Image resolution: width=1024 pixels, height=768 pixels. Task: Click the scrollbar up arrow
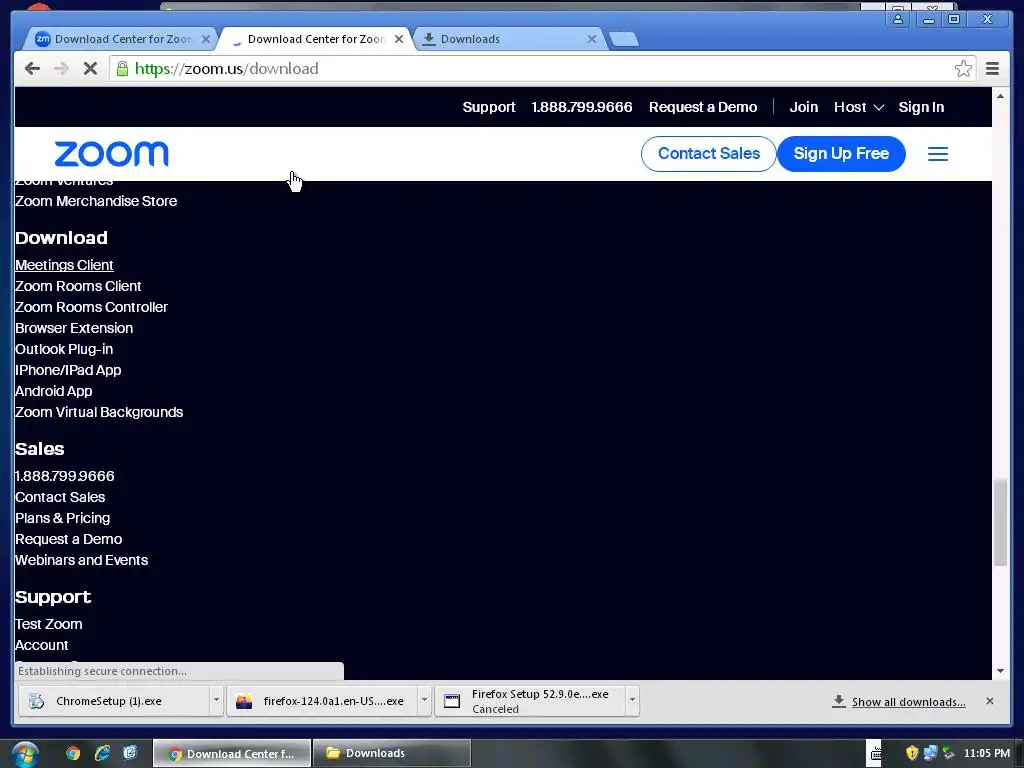coord(1000,96)
